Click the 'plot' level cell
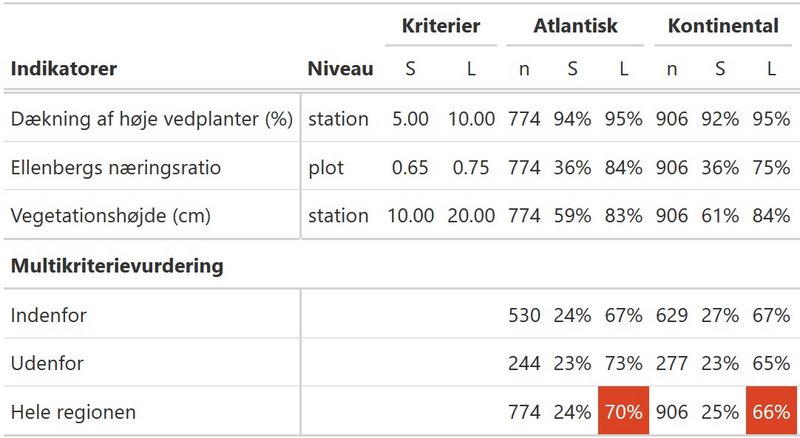The width and height of the screenshot is (800, 438). click(x=326, y=168)
